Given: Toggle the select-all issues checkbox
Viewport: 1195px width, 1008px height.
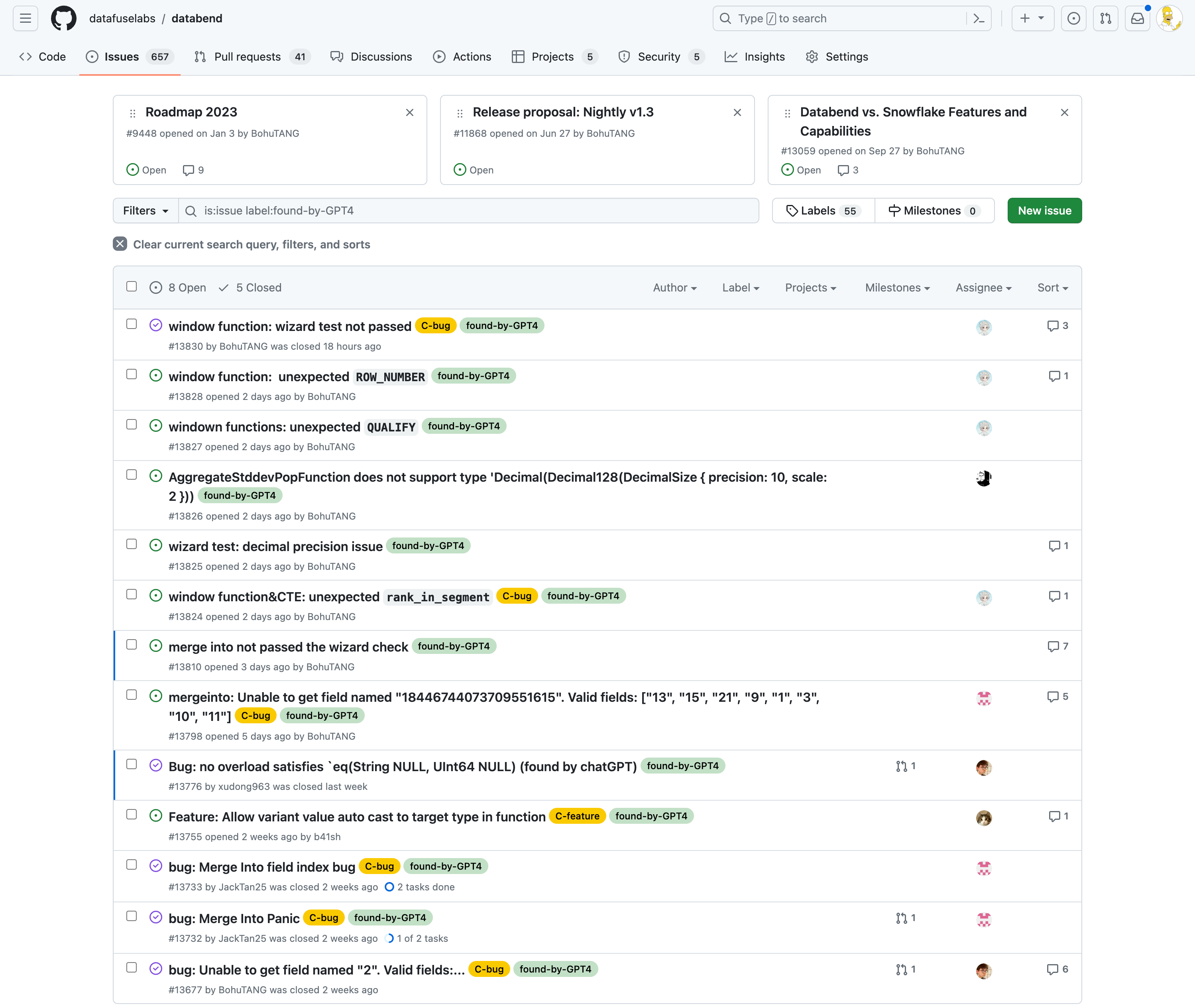Looking at the screenshot, I should [x=132, y=286].
